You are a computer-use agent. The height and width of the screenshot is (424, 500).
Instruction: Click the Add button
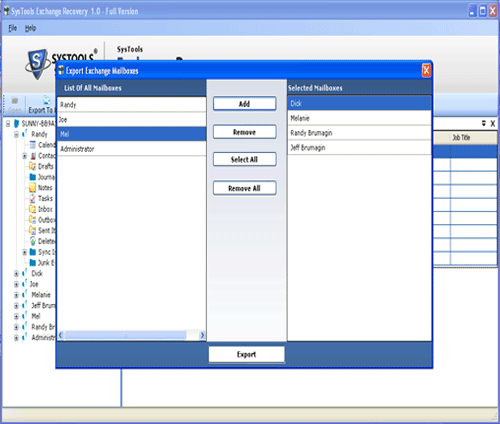(244, 104)
